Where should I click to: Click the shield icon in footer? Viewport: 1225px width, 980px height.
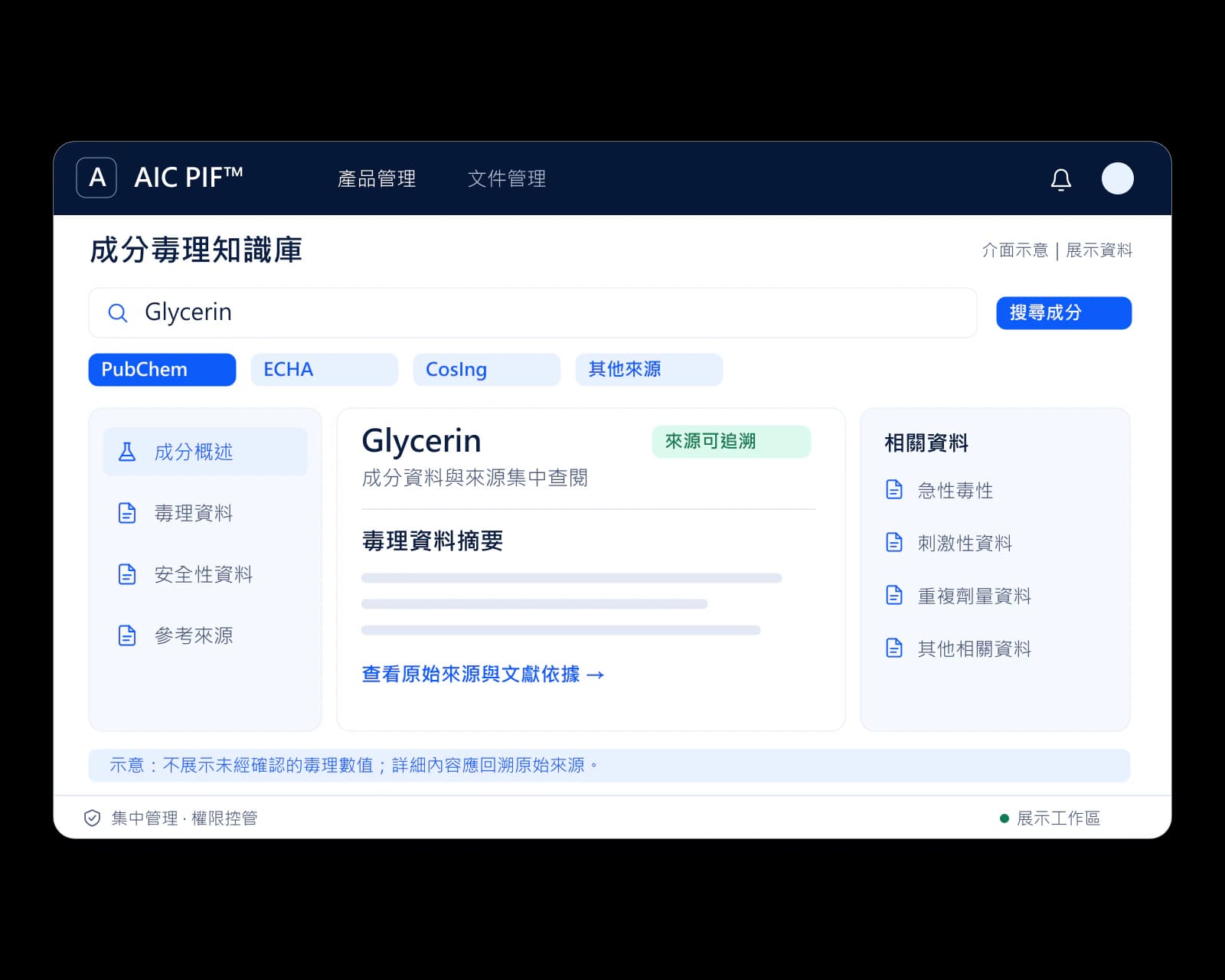[x=92, y=818]
